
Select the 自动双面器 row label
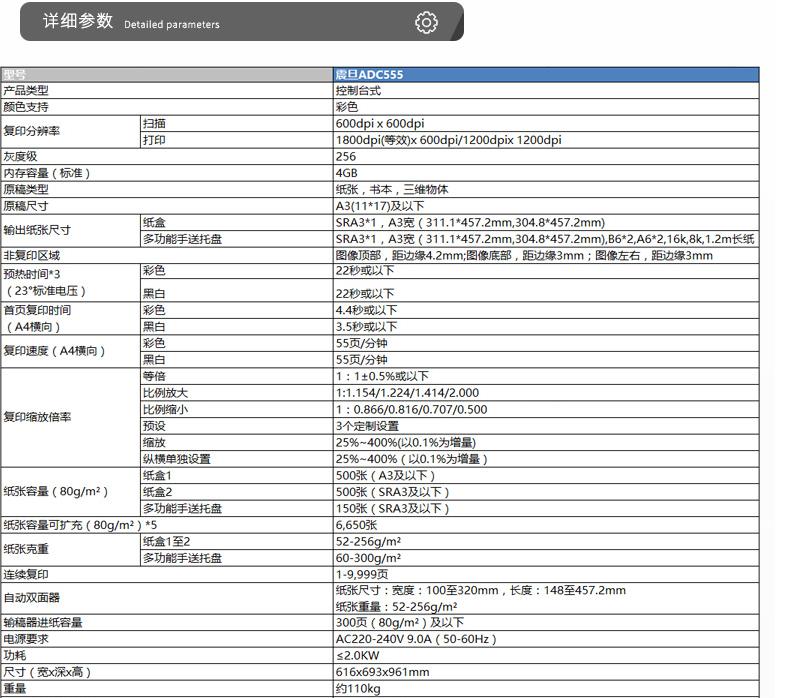pyautogui.click(x=31, y=598)
